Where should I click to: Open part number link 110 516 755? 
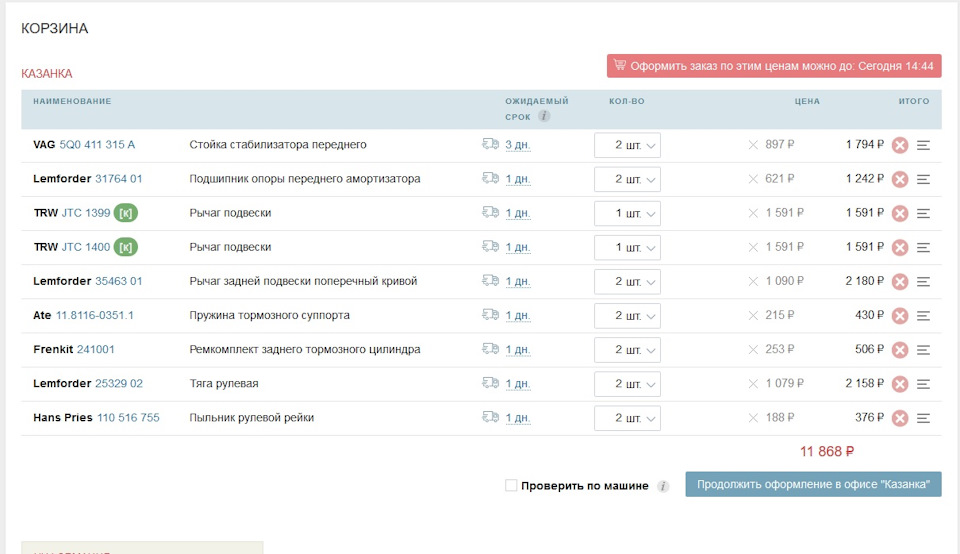click(129, 417)
